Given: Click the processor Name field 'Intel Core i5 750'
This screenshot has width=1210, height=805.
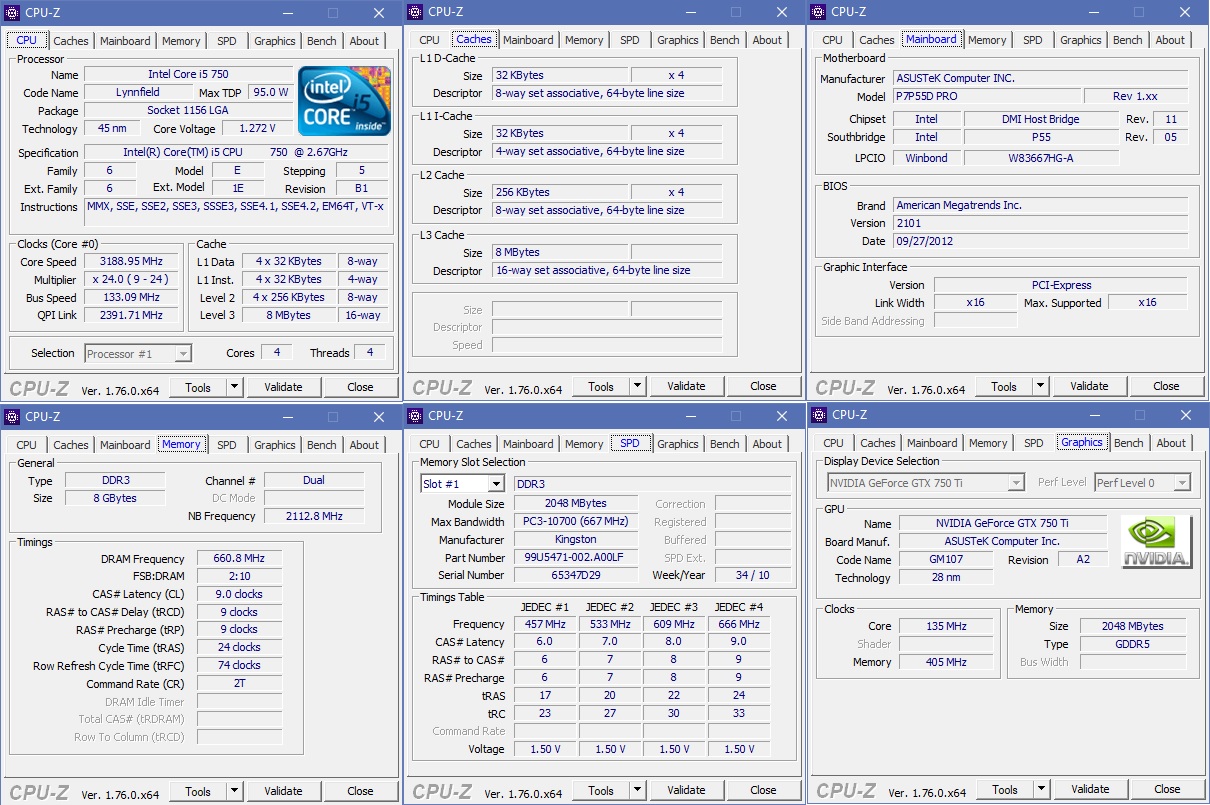Looking at the screenshot, I should [x=188, y=75].
